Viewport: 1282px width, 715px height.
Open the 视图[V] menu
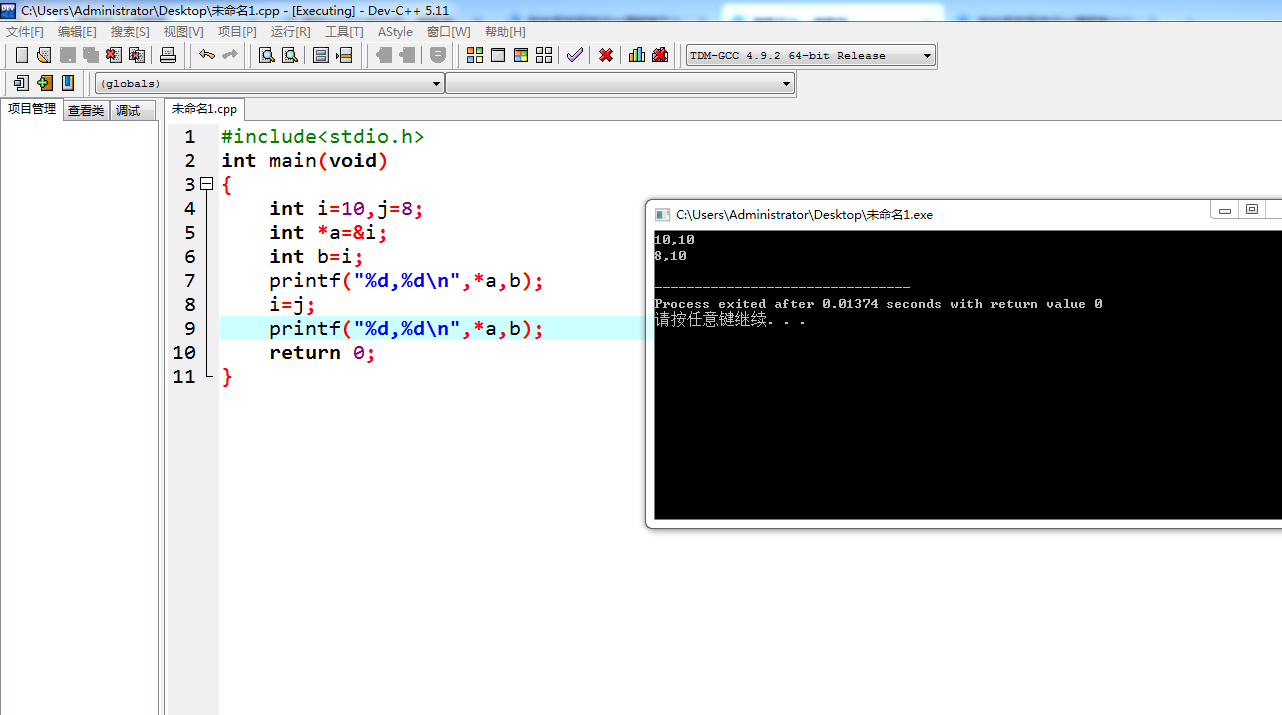pos(183,32)
